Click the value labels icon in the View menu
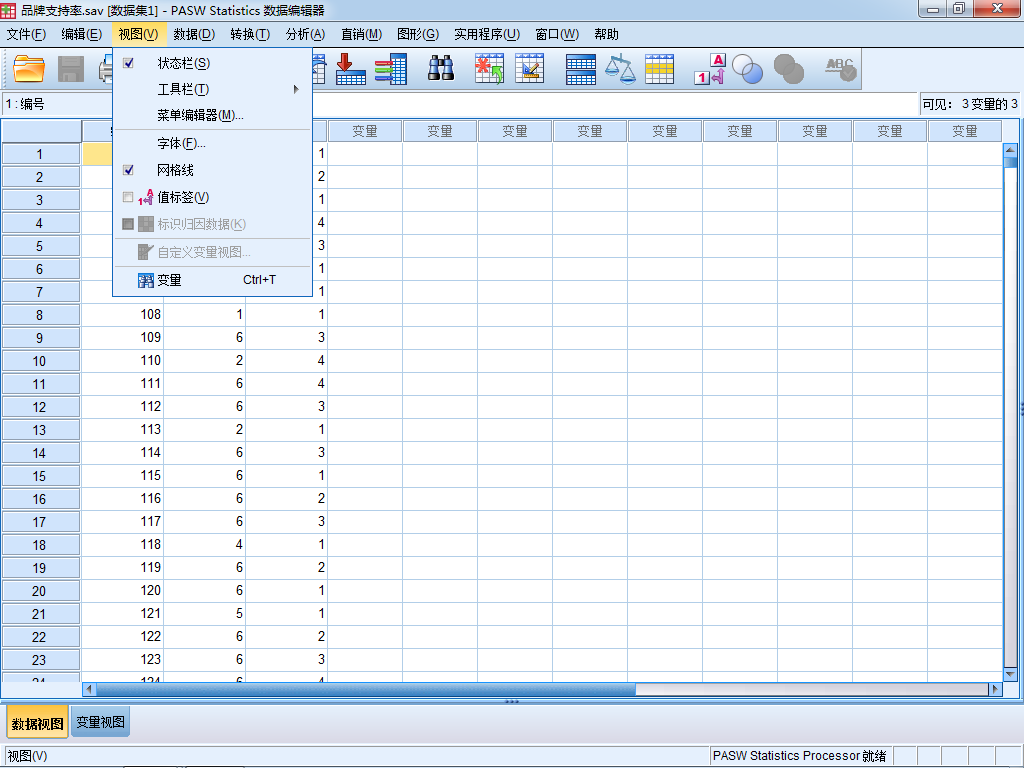Screen dimensions: 1024x768 coord(146,197)
